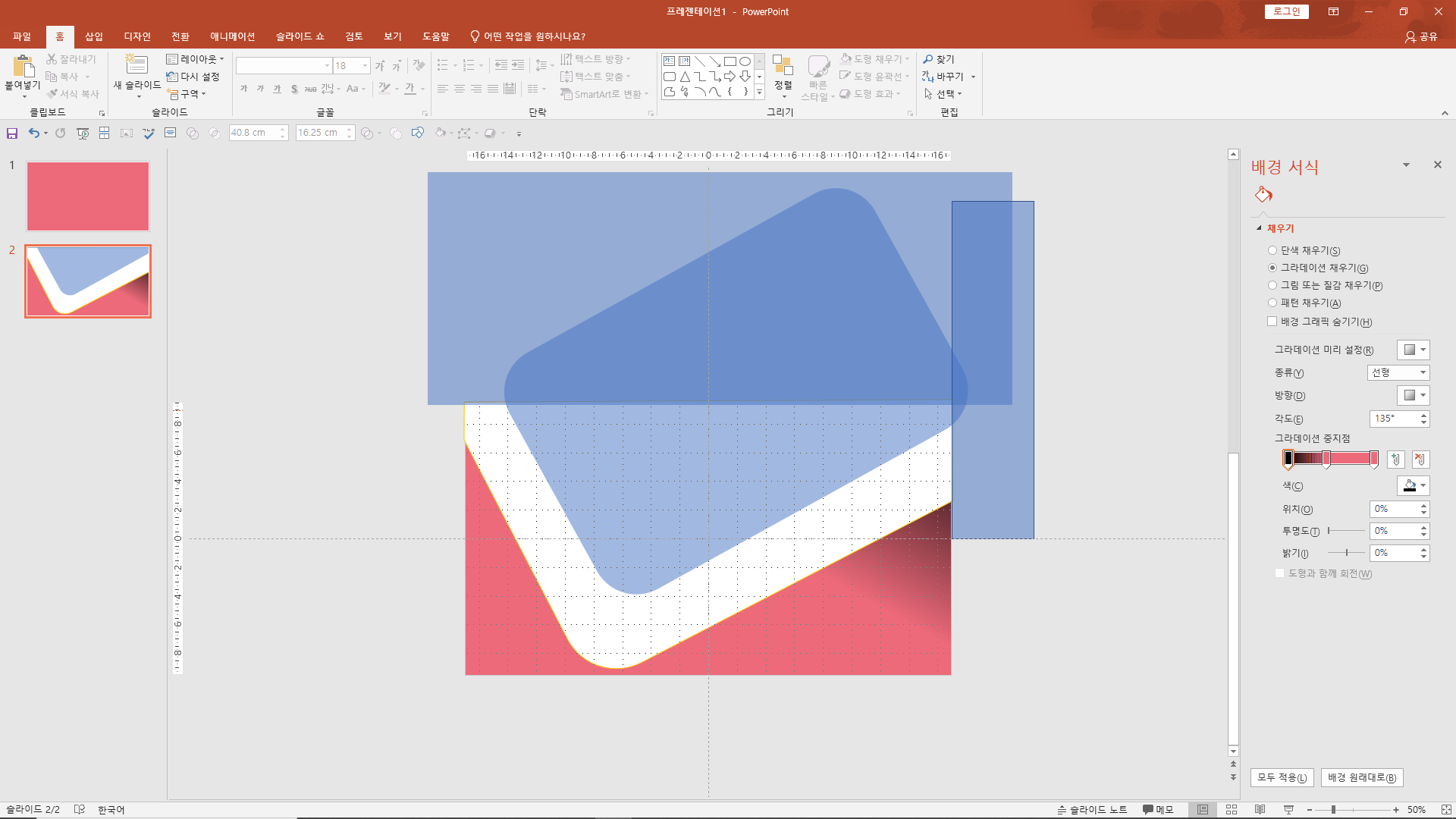
Task: Open the Design (디자인) ribbon tab
Action: point(137,36)
